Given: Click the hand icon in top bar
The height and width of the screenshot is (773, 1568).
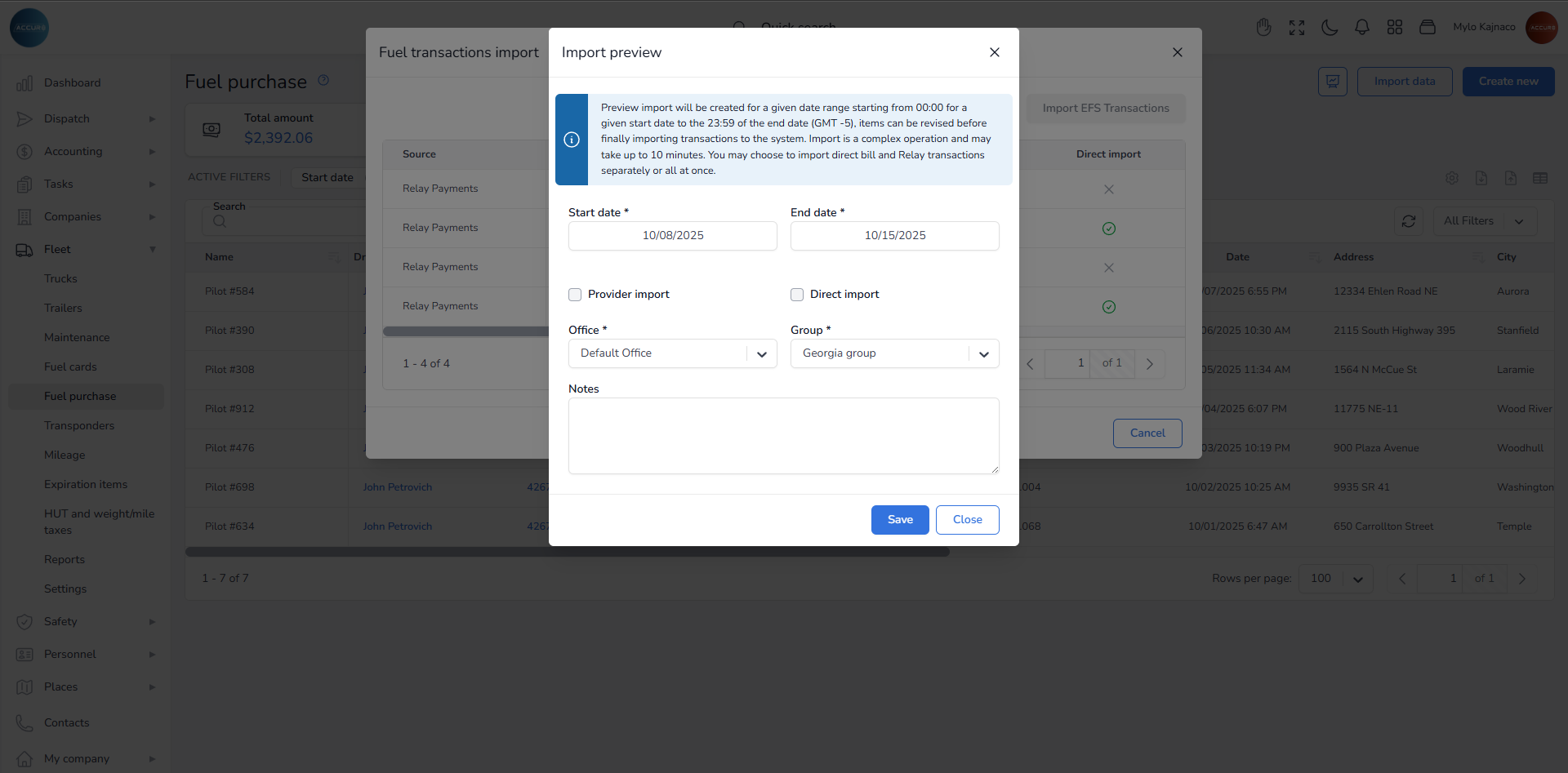Looking at the screenshot, I should [1263, 28].
